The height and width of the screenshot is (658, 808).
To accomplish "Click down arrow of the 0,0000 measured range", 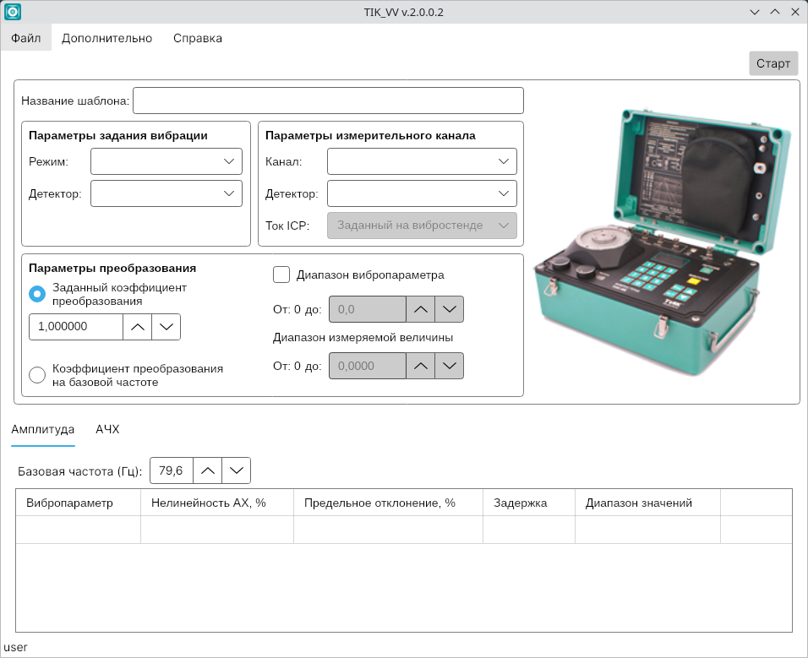I will [x=449, y=366].
